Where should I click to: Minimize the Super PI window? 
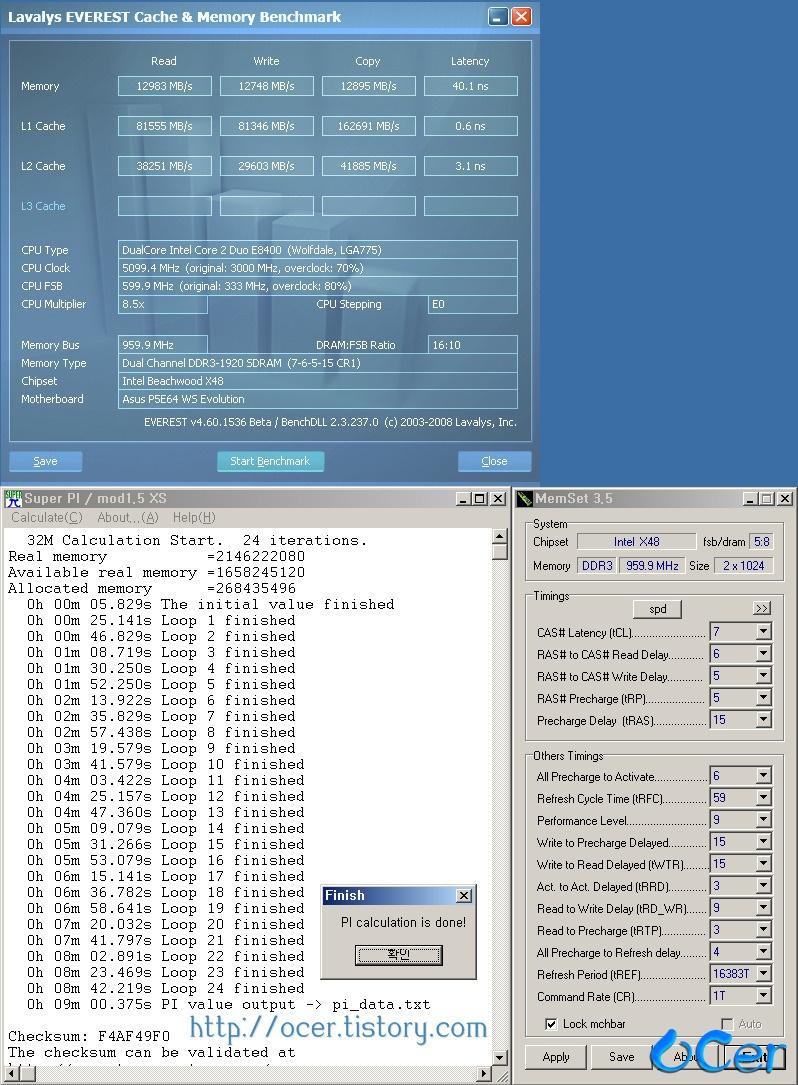point(463,498)
